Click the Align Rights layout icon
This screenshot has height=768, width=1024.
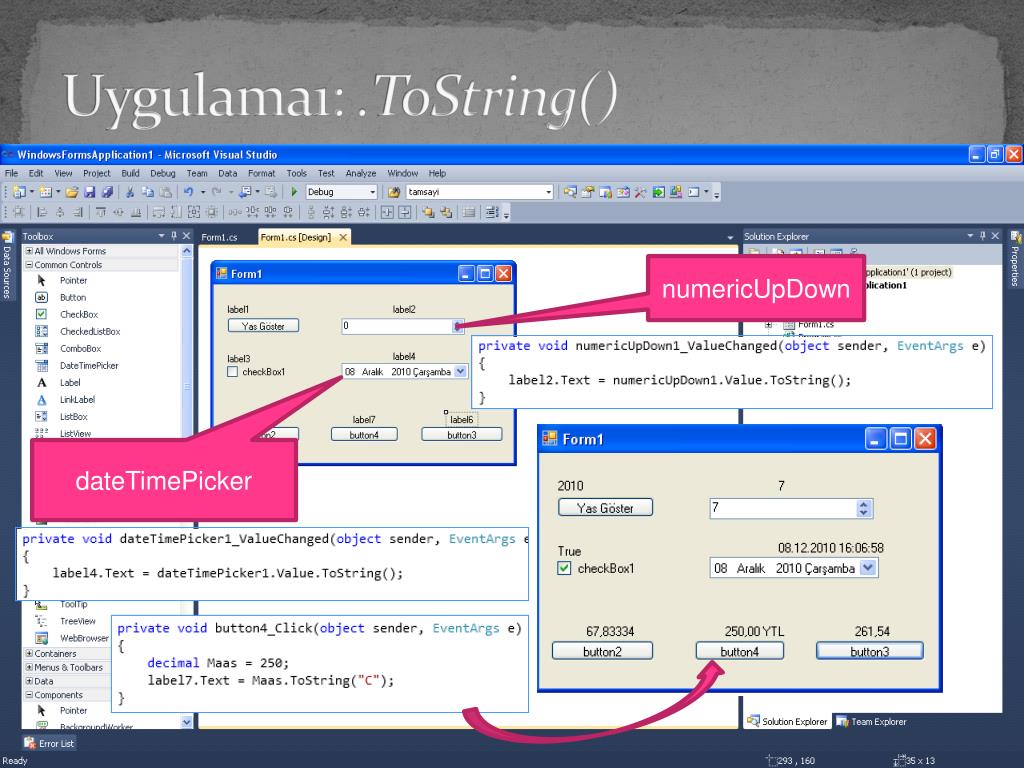[x=78, y=212]
